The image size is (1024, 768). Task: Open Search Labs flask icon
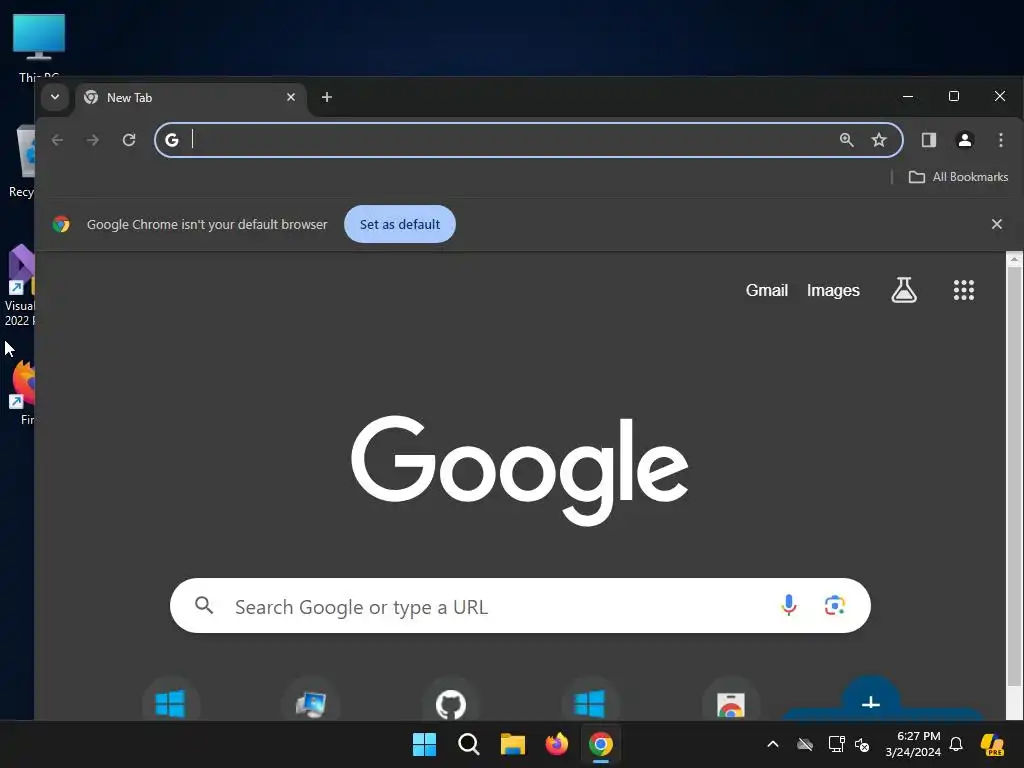pyautogui.click(x=904, y=290)
